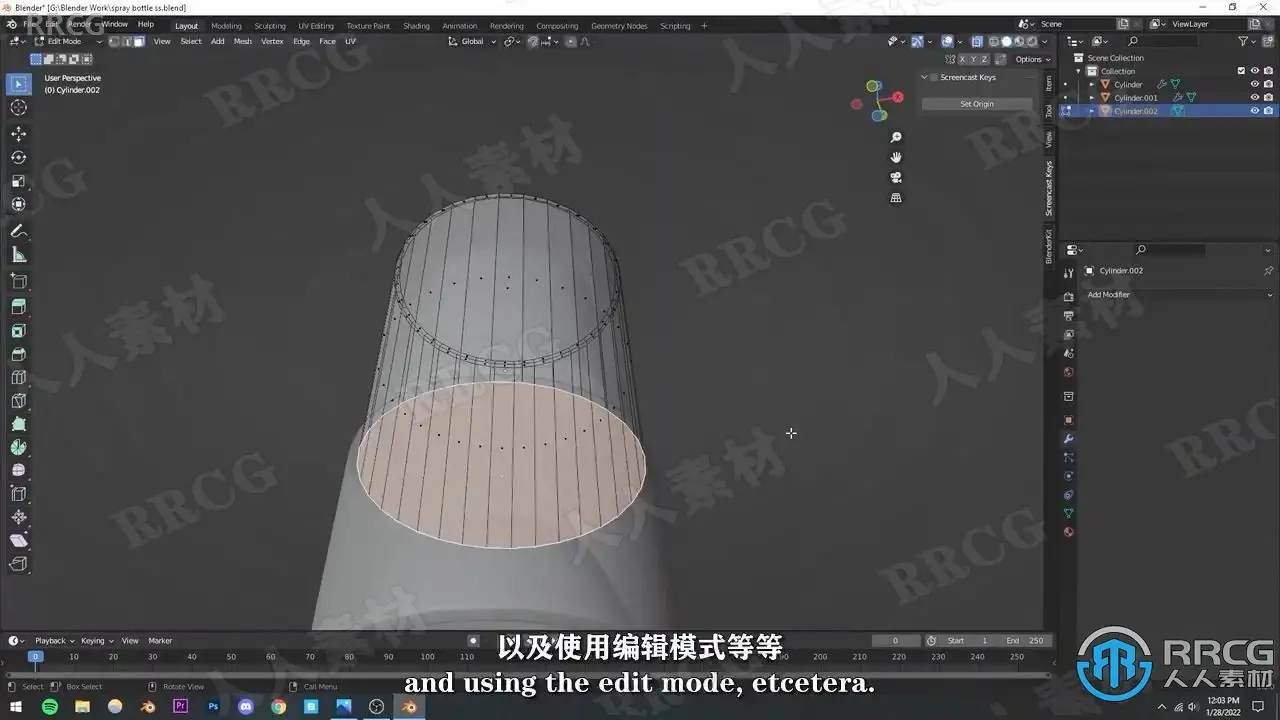Open the Global transform orientation dropdown

tap(472, 41)
